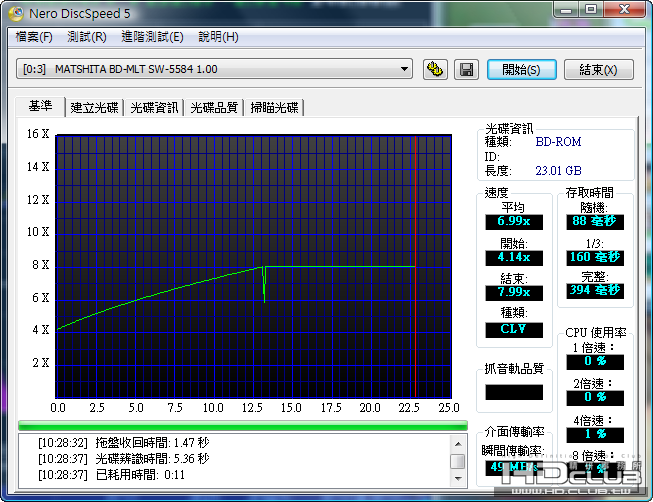Click the burst rate 49 MB/s value

tap(514, 467)
